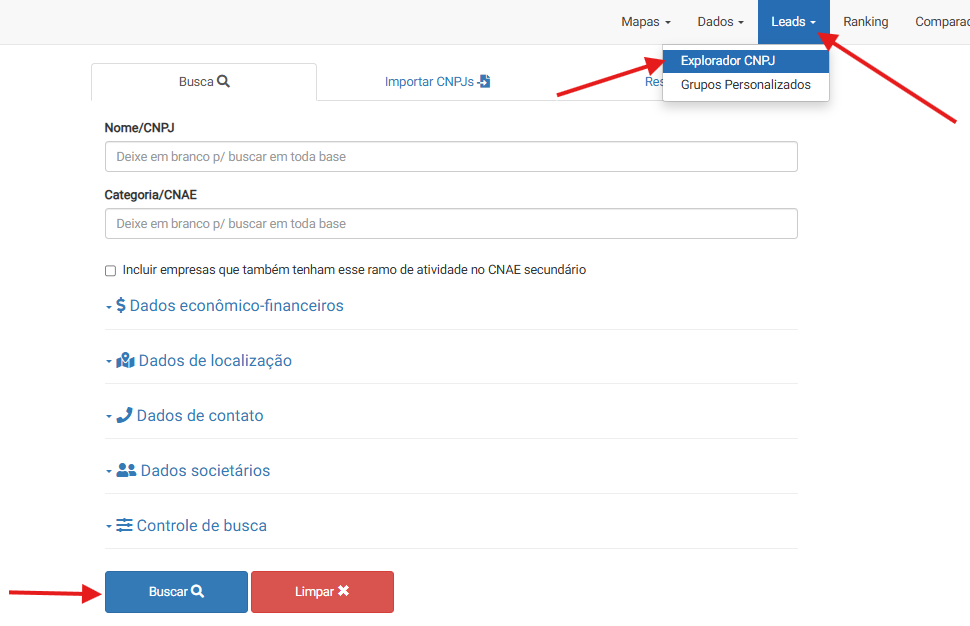
Task: Click the magnifier icon on Busca tab
Action: point(223,82)
